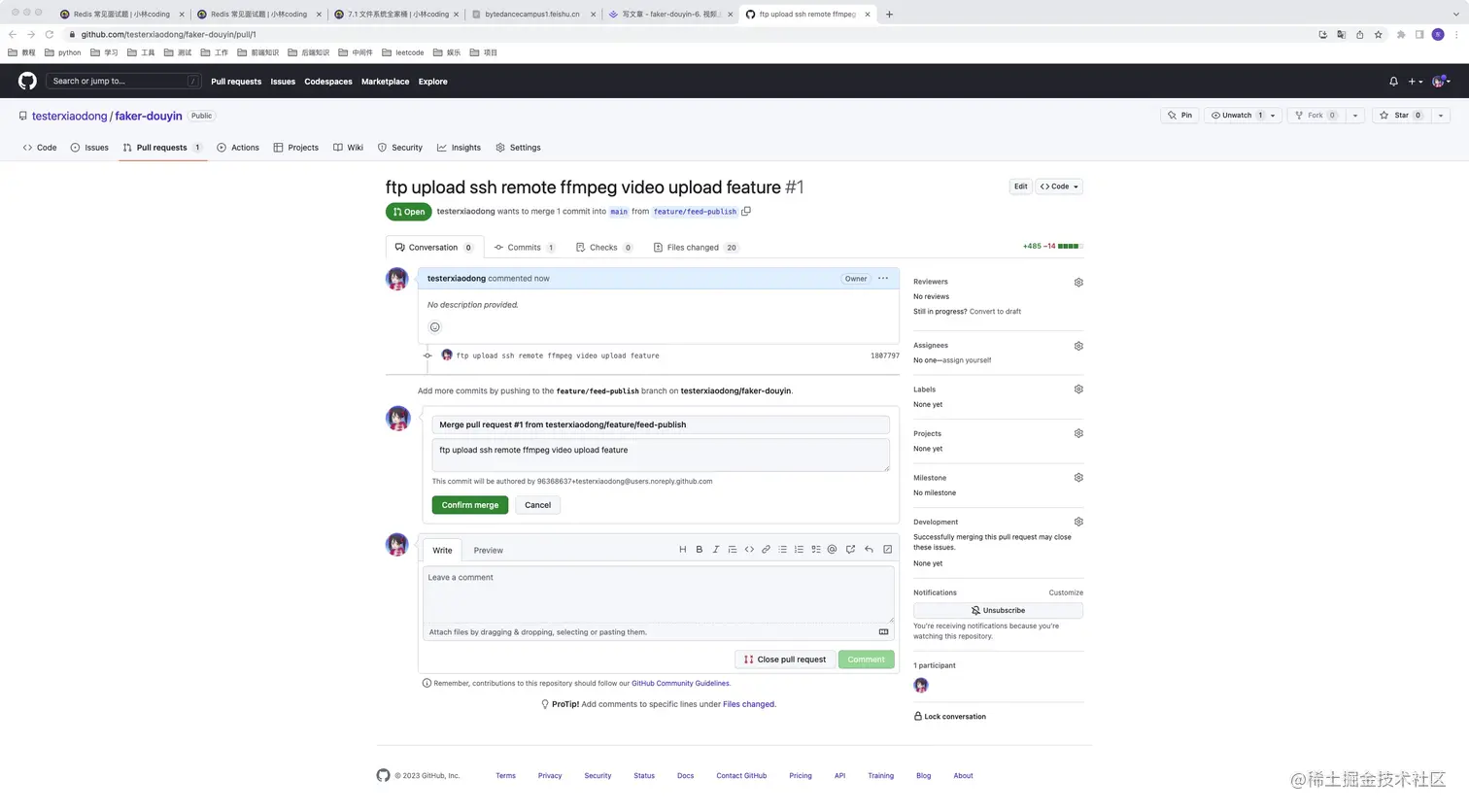This screenshot has width=1469, height=812.
Task: Click Convert to draft link
Action: tap(995, 312)
